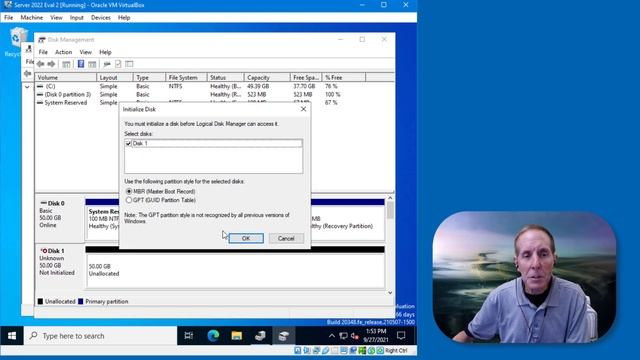Screen dimensions: 640x360
Task: Collapse the tree chevron left of volume list
Action: 27,87
